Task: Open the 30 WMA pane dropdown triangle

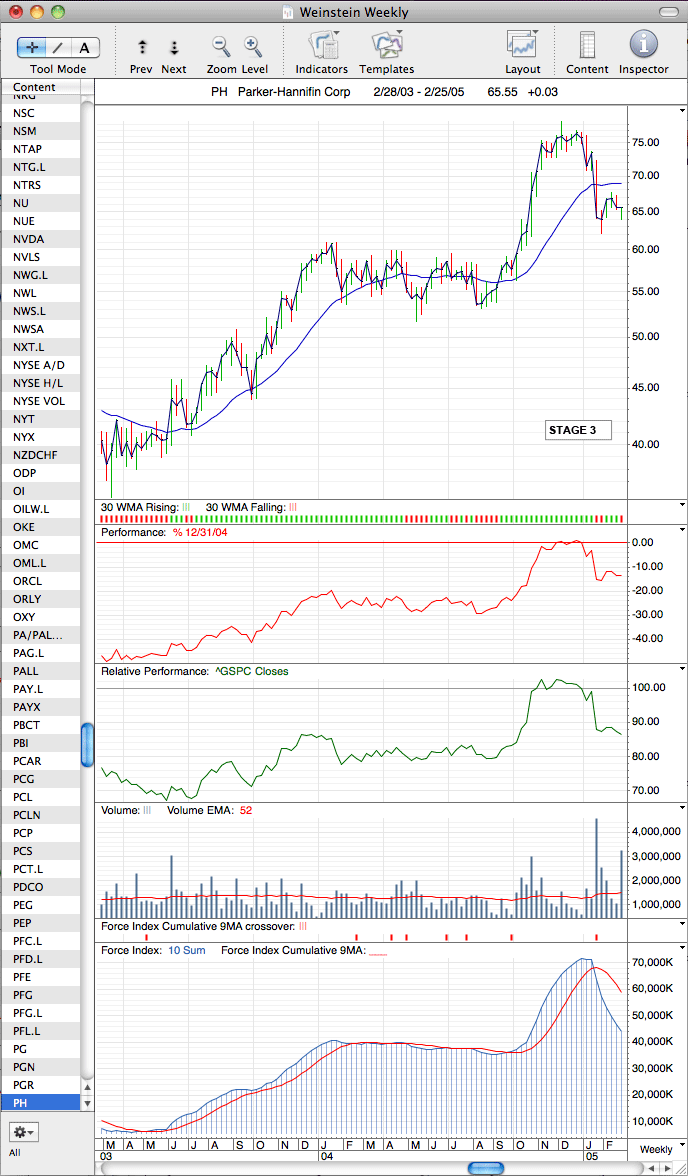Action: click(682, 505)
